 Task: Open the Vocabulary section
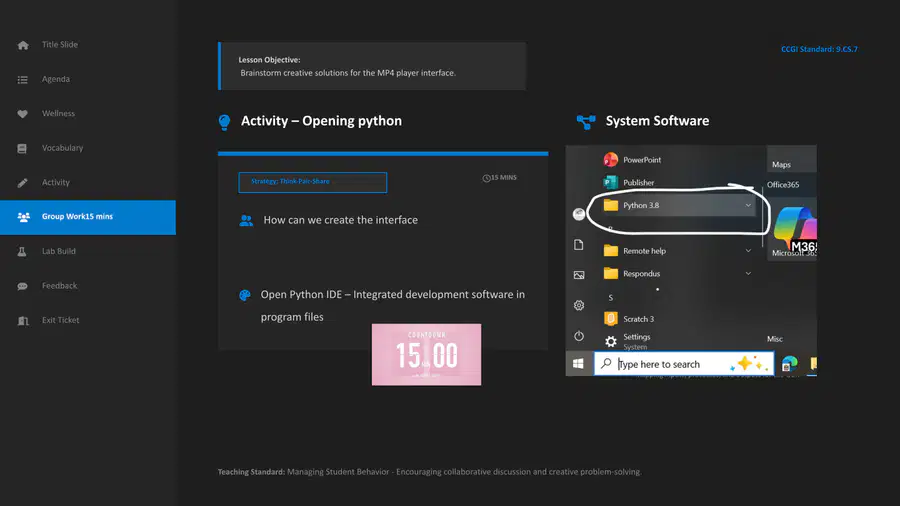point(62,148)
